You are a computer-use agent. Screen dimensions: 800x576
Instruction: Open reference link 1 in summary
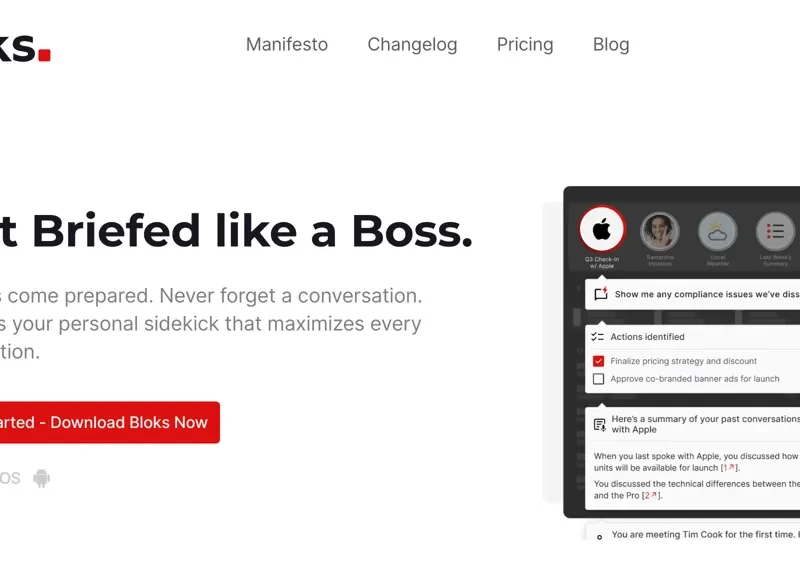pos(729,468)
